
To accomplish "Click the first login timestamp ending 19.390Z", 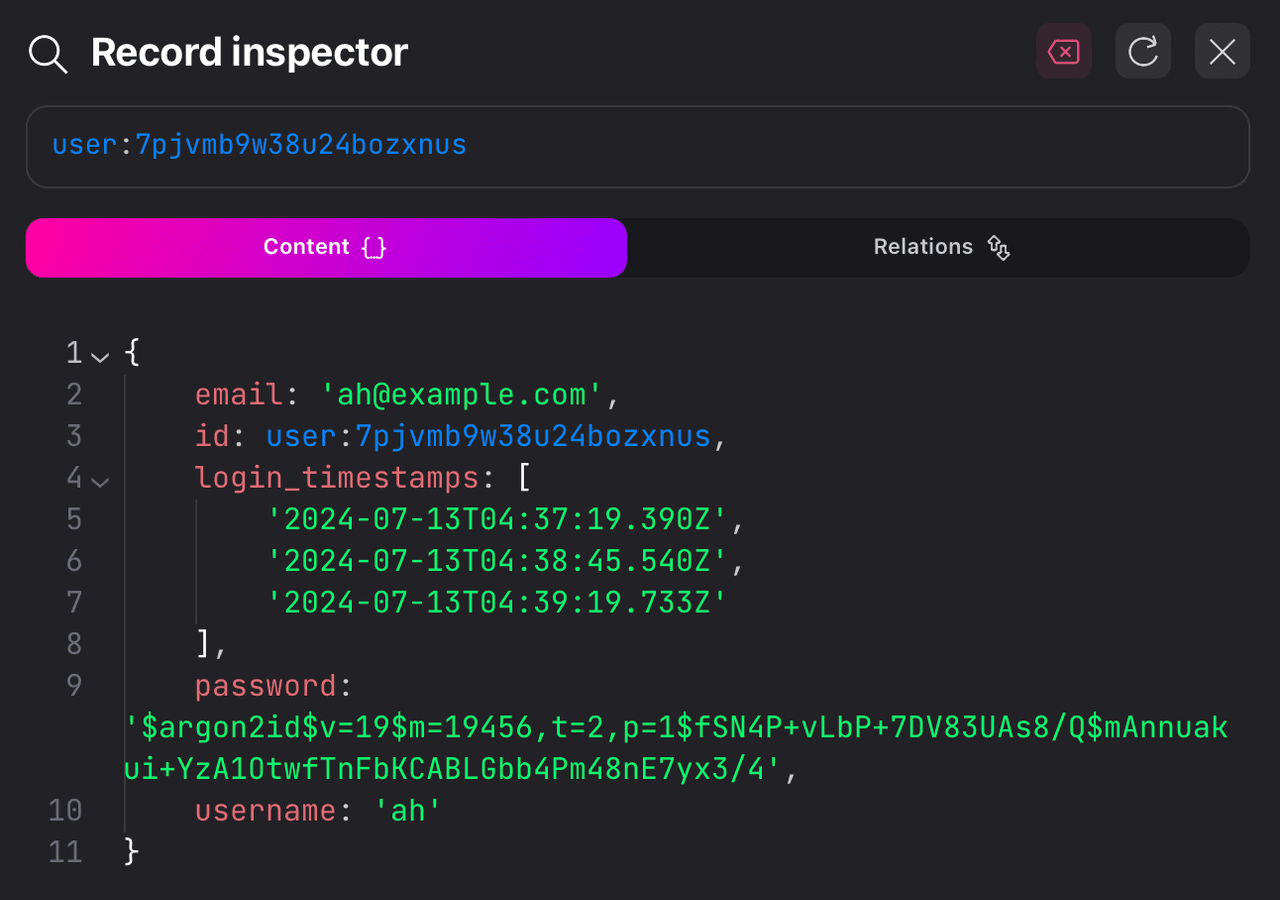I will (x=497, y=520).
